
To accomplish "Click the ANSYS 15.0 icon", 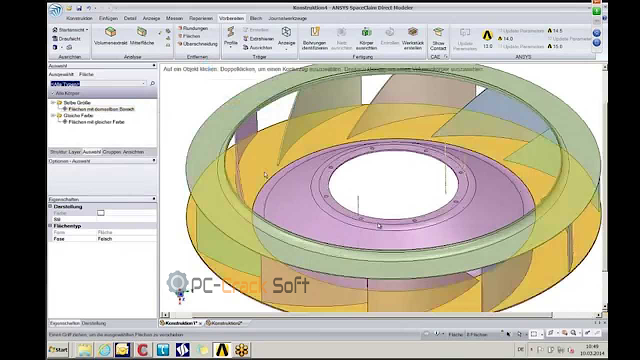I will pos(555,47).
